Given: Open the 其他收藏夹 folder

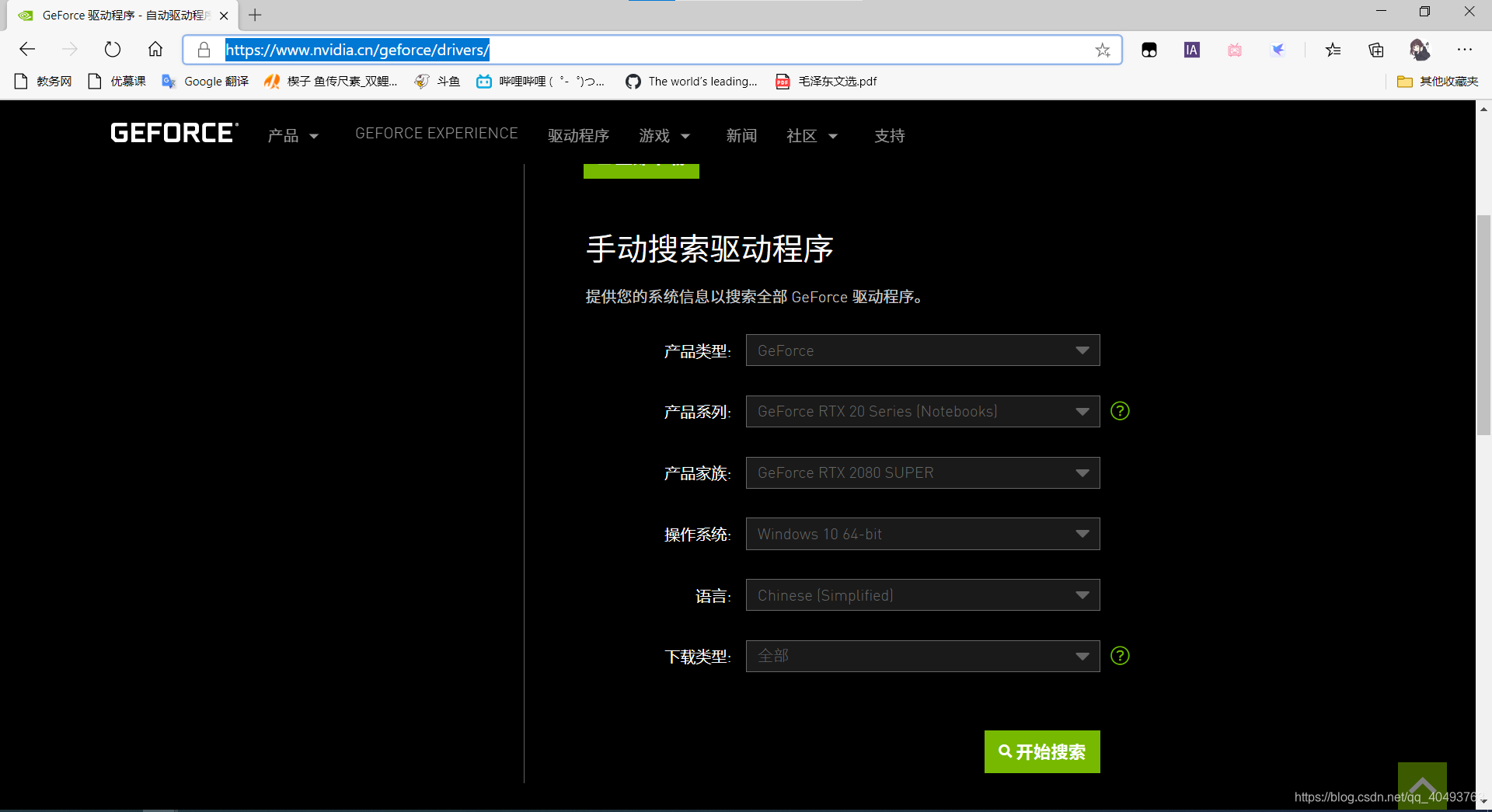Looking at the screenshot, I should [1438, 82].
